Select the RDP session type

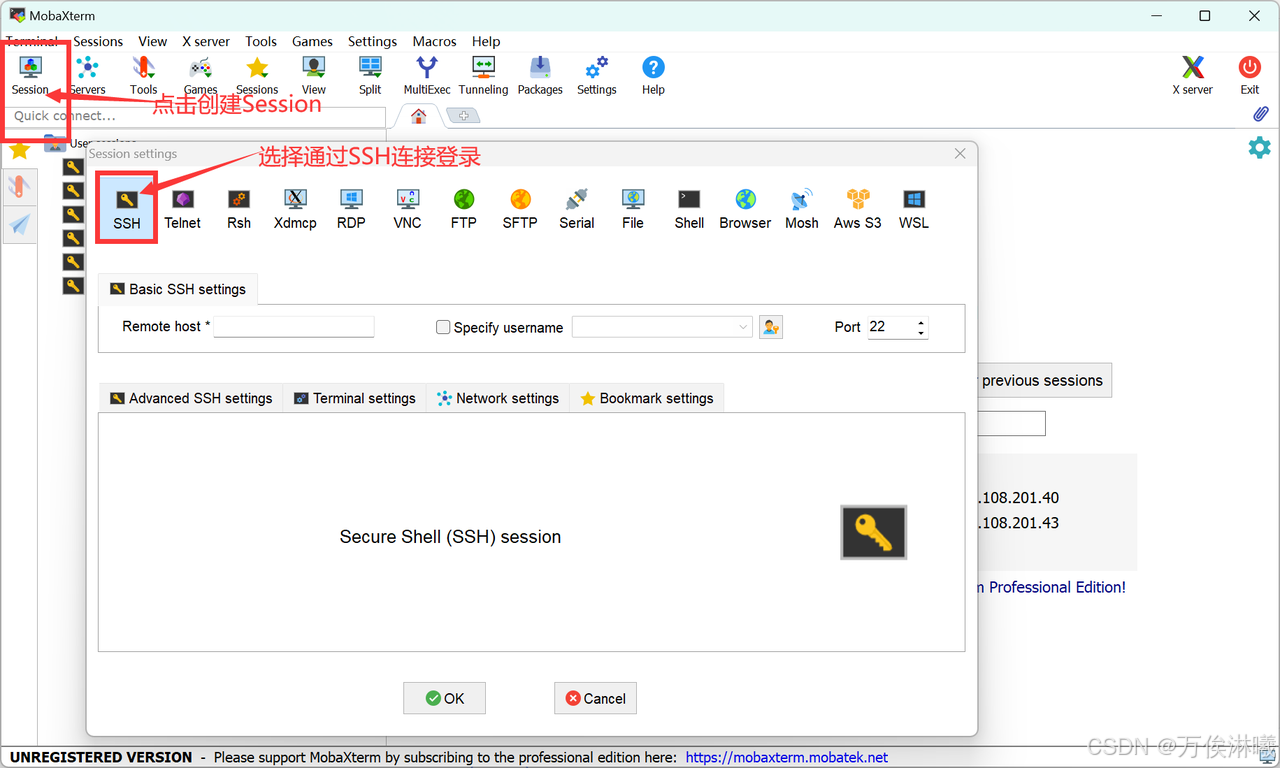click(351, 208)
